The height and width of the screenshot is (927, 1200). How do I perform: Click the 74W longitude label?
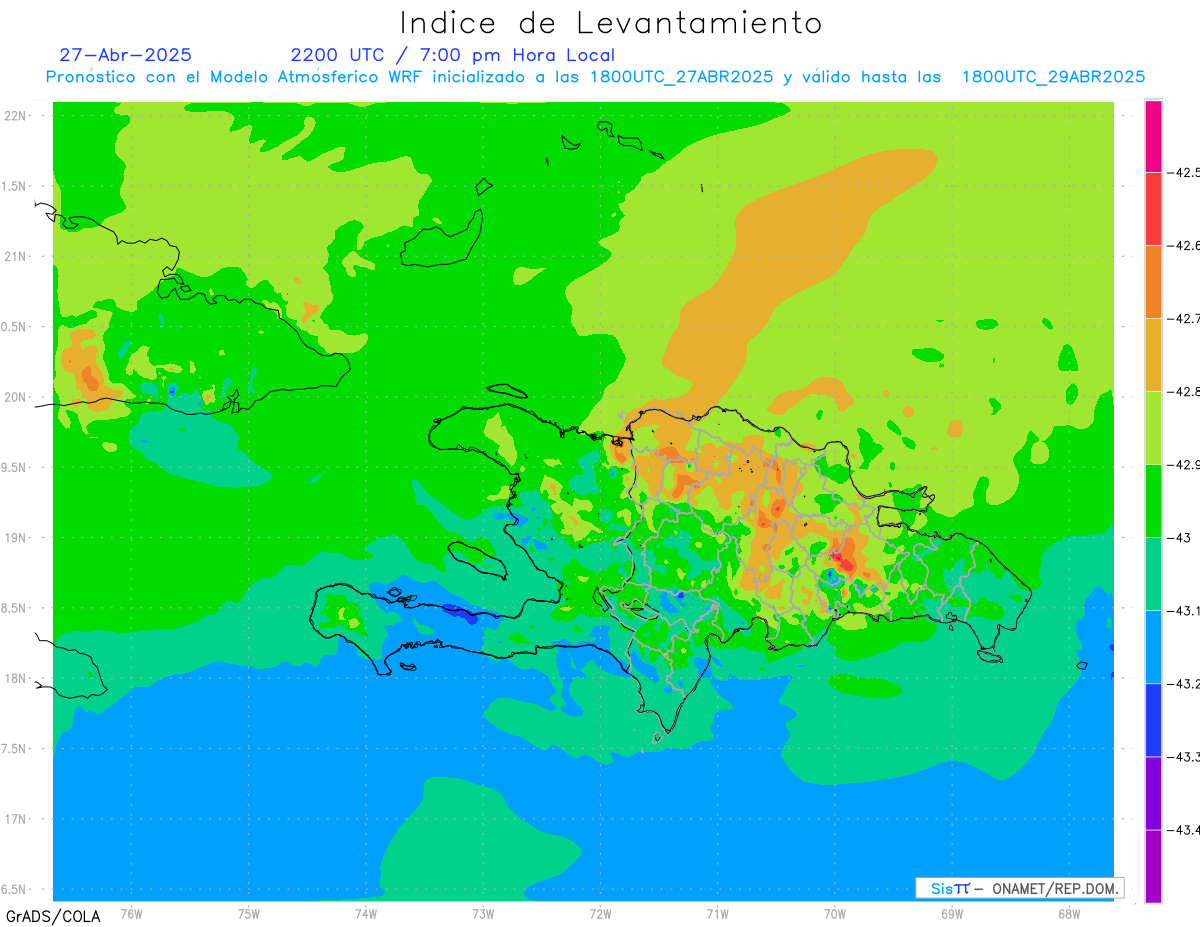pyautogui.click(x=366, y=913)
